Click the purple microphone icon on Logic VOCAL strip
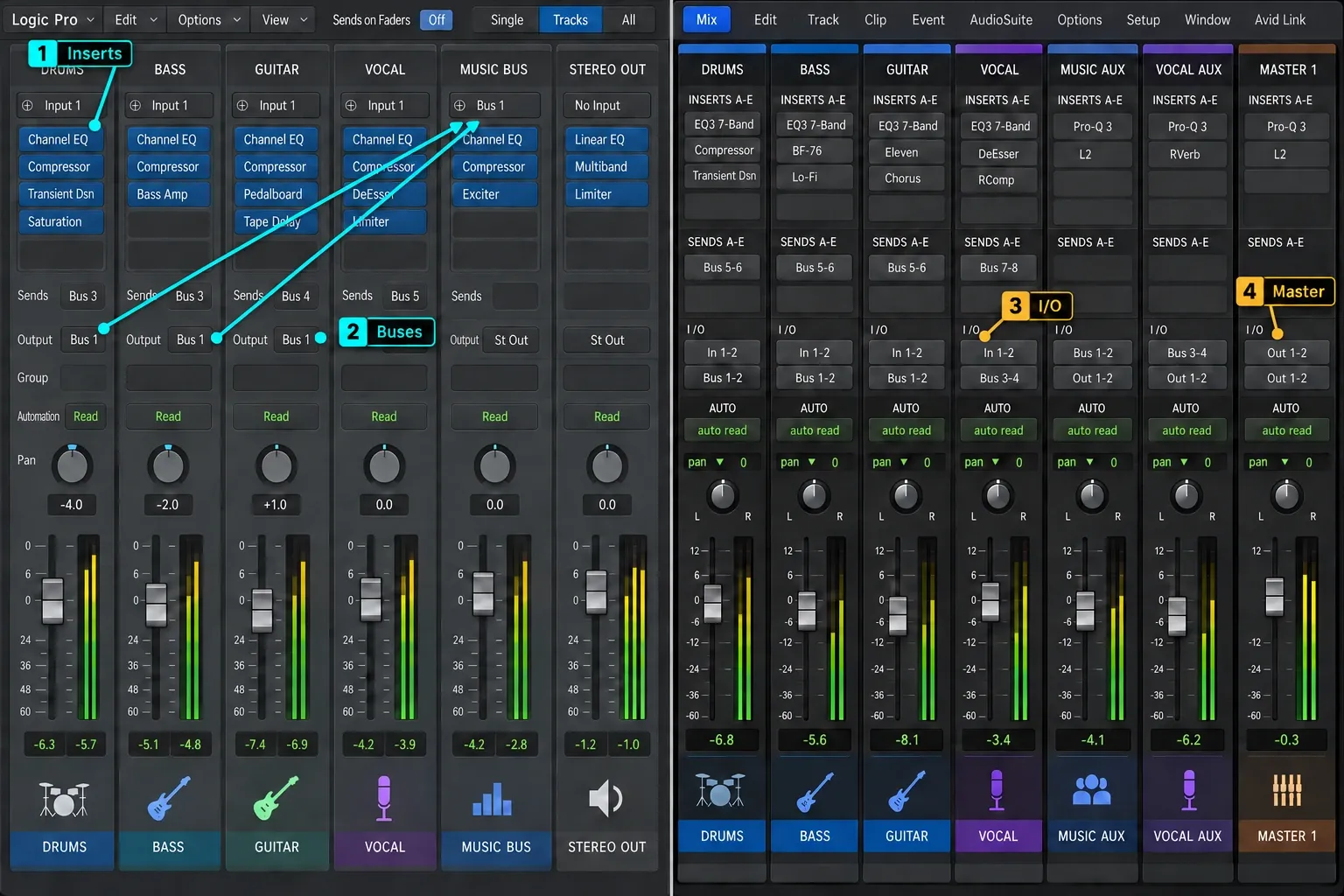The image size is (1344, 896). (384, 798)
